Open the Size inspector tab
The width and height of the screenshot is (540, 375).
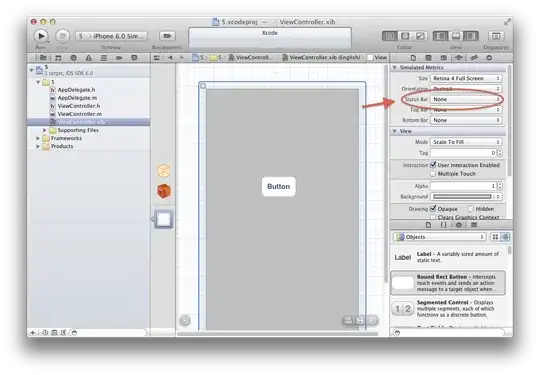[x=474, y=58]
